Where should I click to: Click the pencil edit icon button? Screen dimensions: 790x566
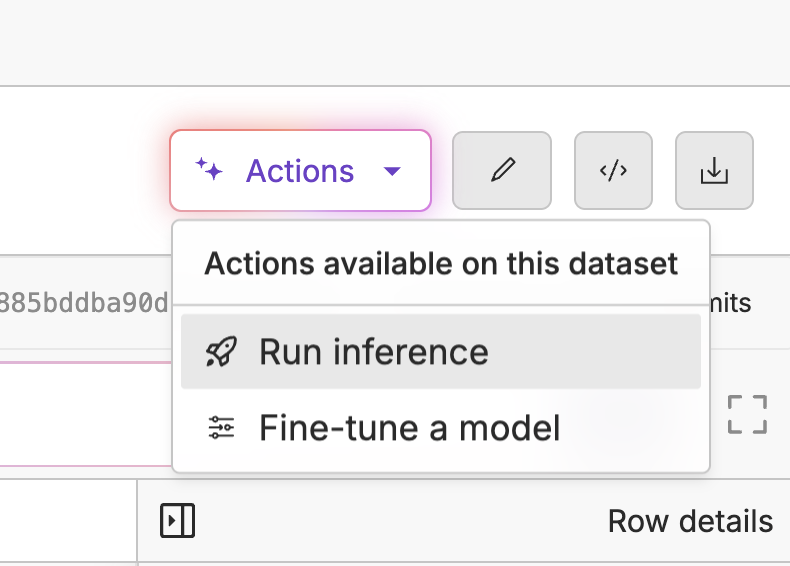click(502, 171)
